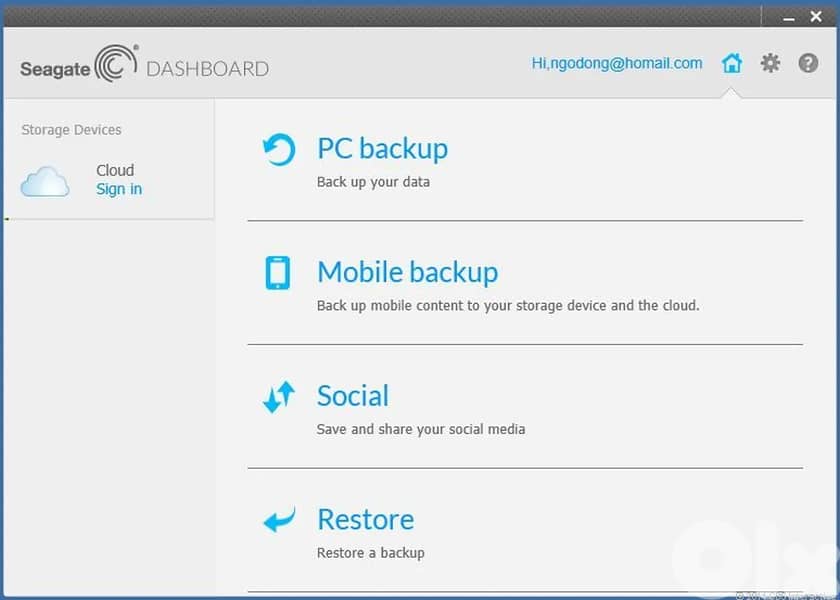Open the Restore section
840x600 pixels.
[366, 520]
